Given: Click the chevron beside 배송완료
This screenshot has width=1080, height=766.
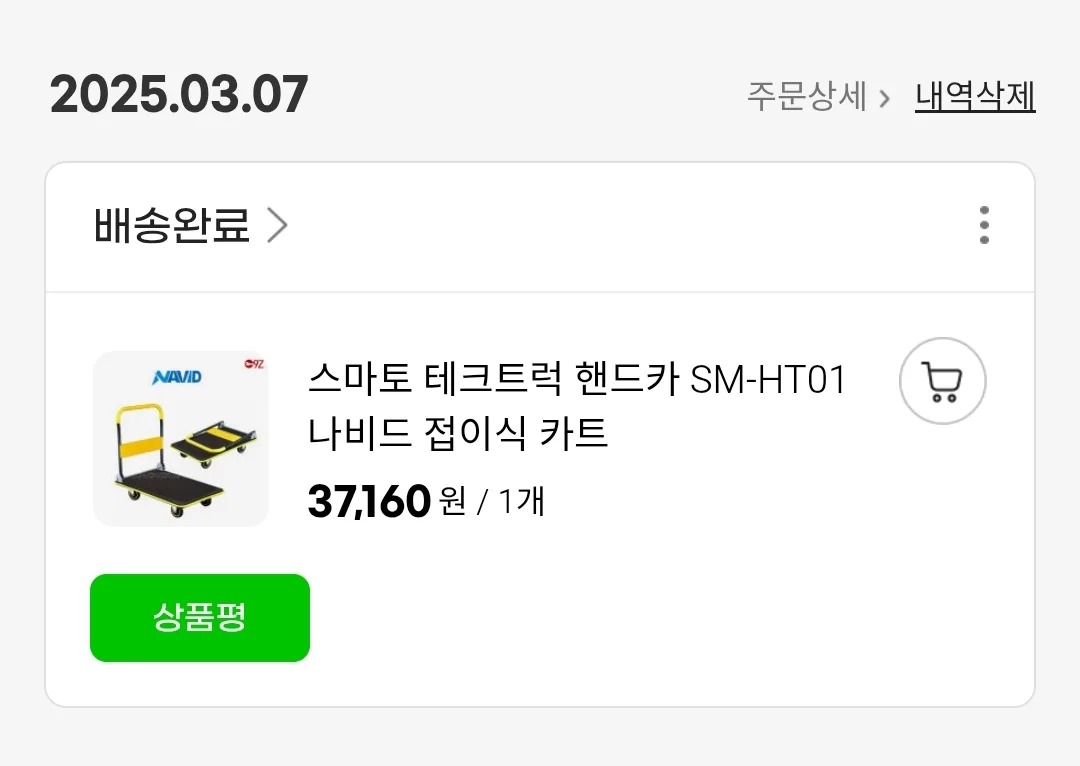Looking at the screenshot, I should [278, 227].
